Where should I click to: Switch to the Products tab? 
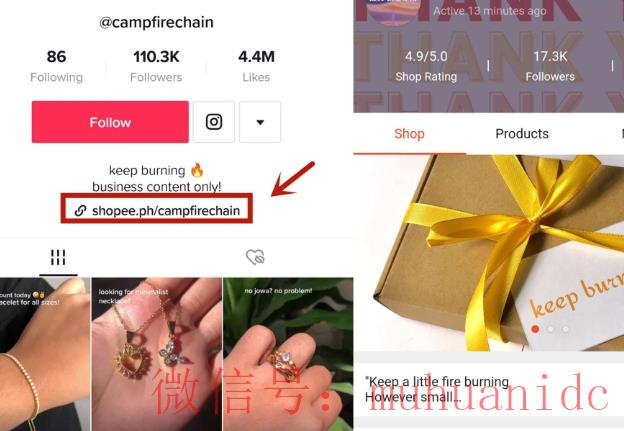click(522, 134)
